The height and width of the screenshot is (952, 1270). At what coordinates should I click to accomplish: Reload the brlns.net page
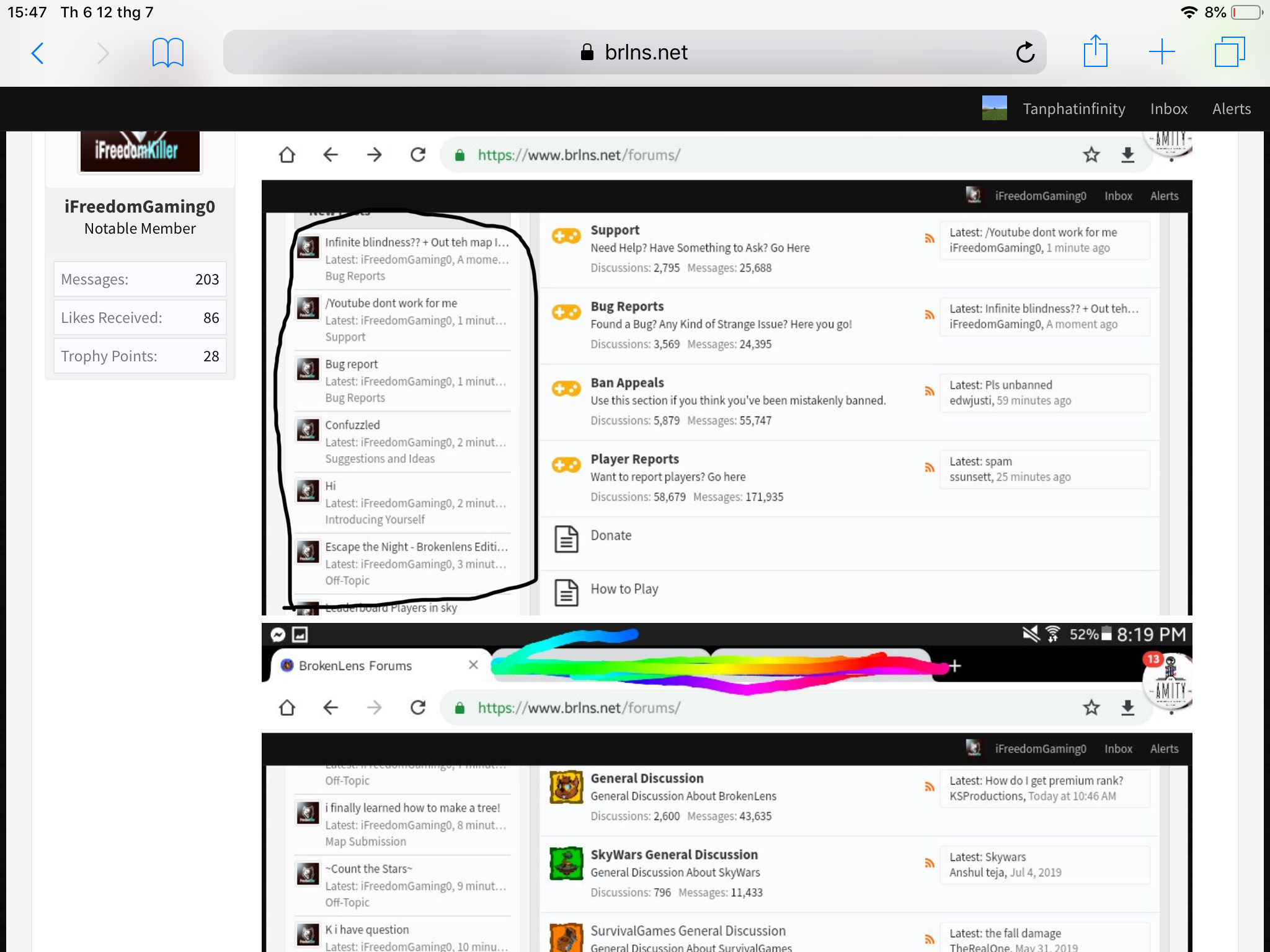pyautogui.click(x=1025, y=53)
